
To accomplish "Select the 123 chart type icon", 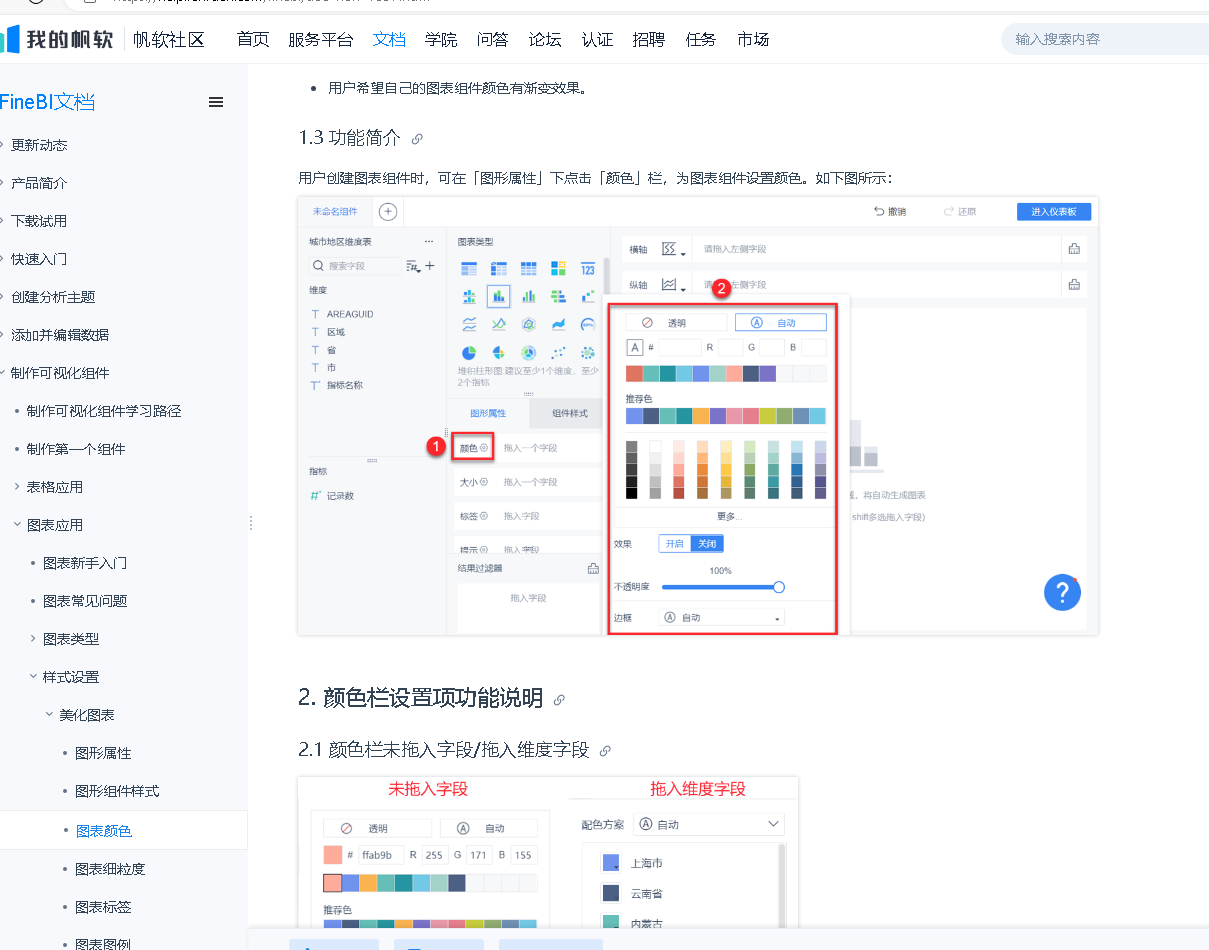I will (x=588, y=268).
